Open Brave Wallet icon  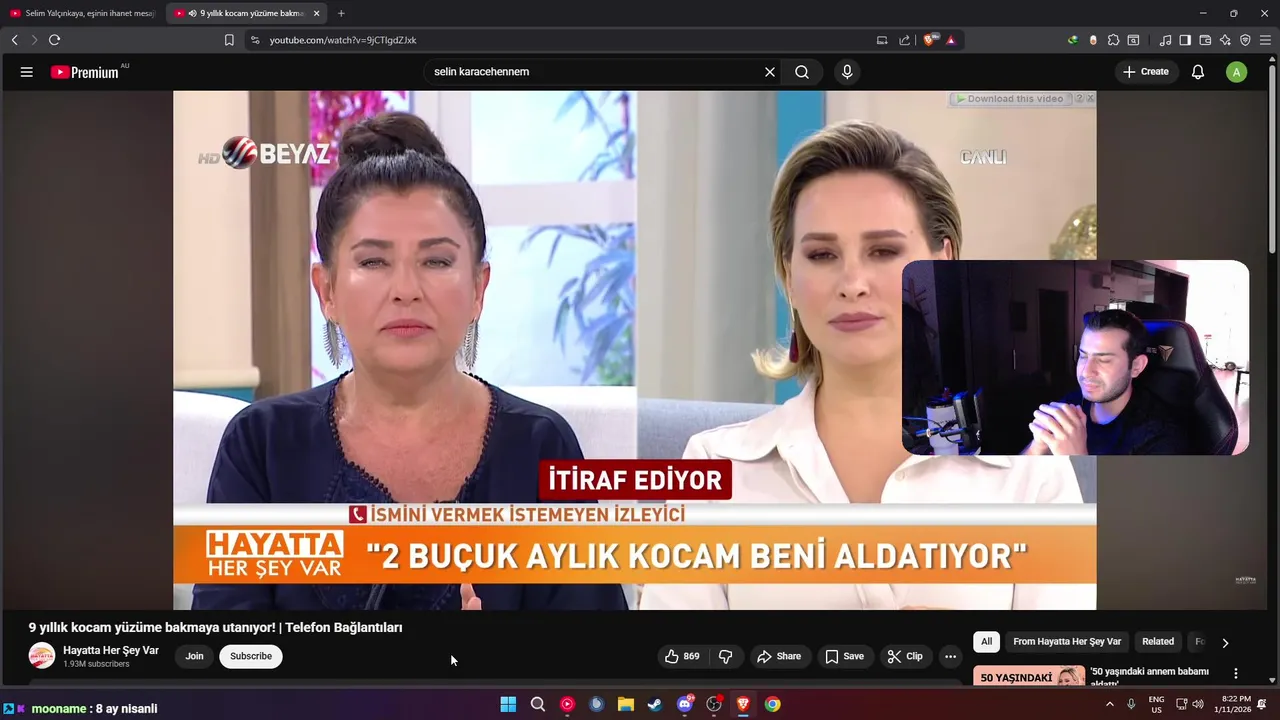tap(1205, 40)
